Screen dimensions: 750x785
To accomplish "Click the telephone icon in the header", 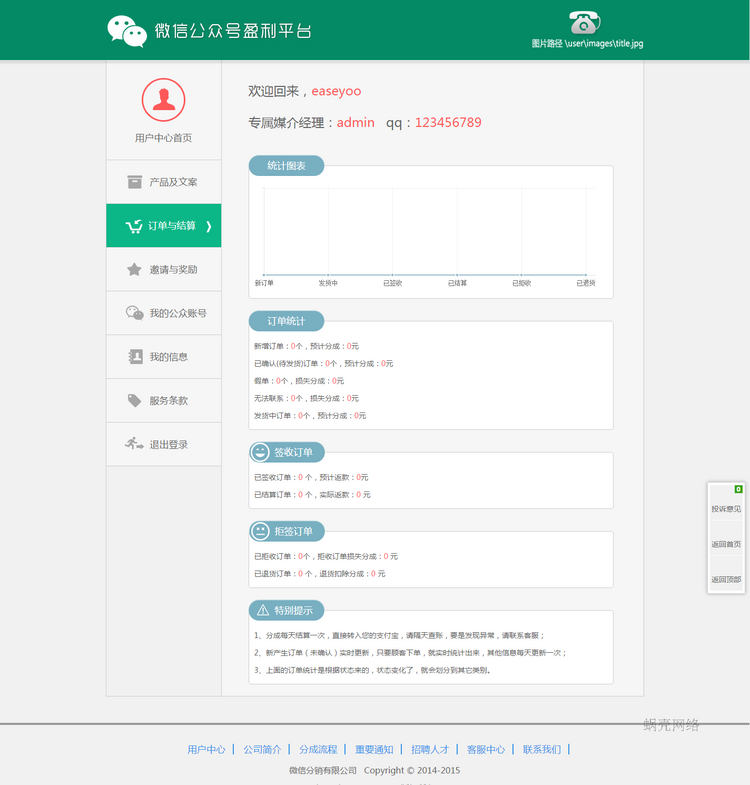I will [585, 23].
